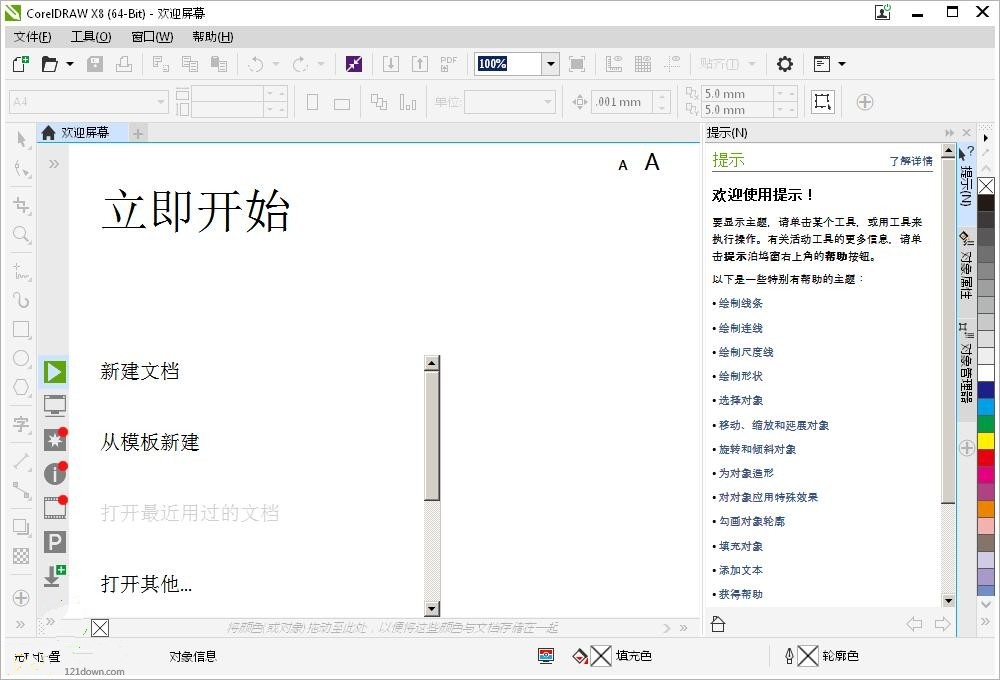Click the Import icon in toolbar
This screenshot has height=680, width=1000.
point(390,64)
